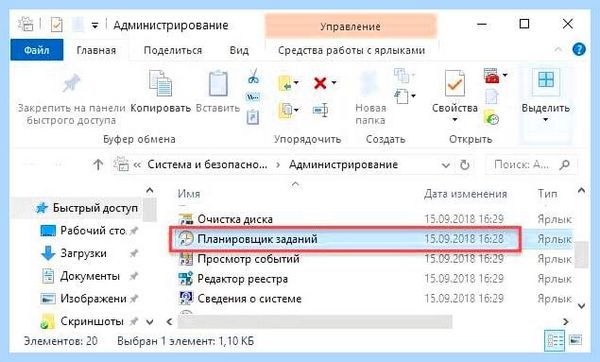The width and height of the screenshot is (600, 362).
Task: Click the Select grid icon
Action: (546, 80)
